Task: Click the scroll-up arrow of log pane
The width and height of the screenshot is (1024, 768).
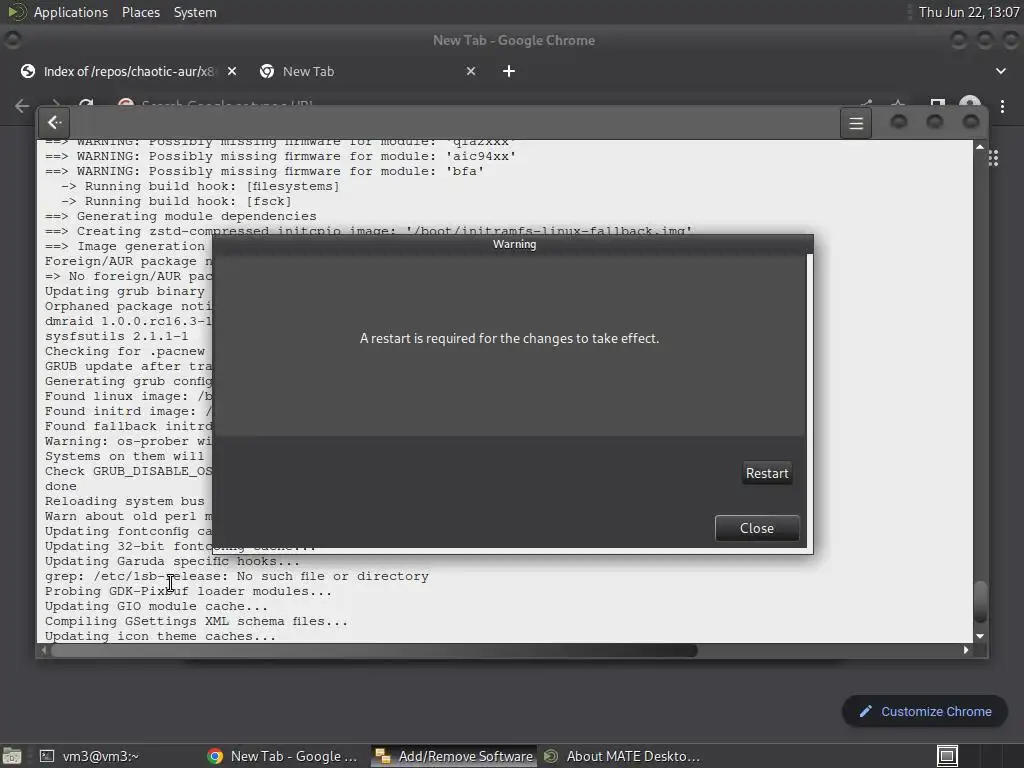Action: click(980, 147)
